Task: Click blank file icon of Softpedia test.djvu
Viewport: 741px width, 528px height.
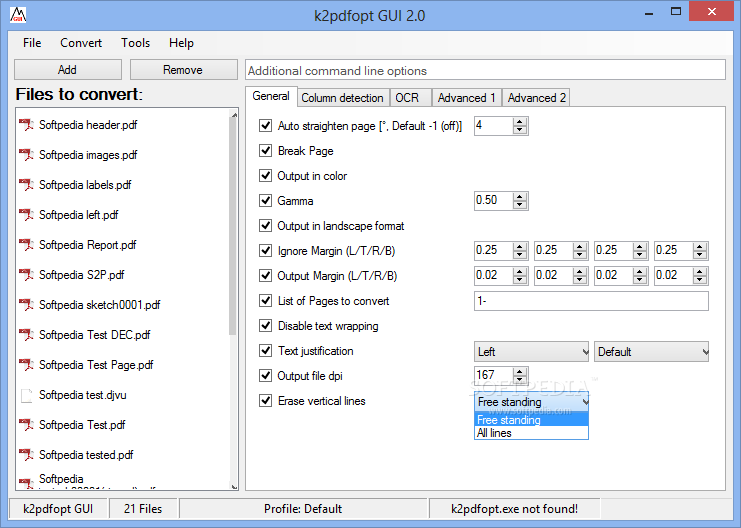Action: click(x=26, y=395)
